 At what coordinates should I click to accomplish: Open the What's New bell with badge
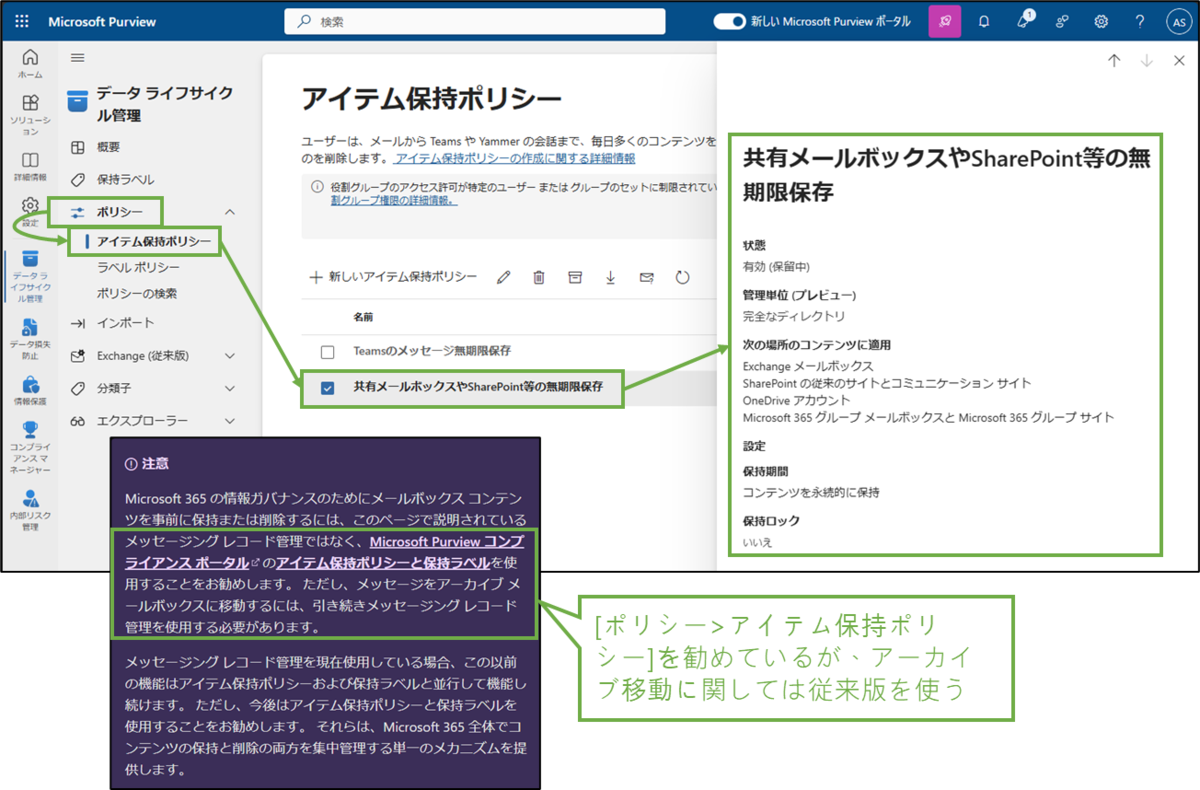pos(1024,21)
